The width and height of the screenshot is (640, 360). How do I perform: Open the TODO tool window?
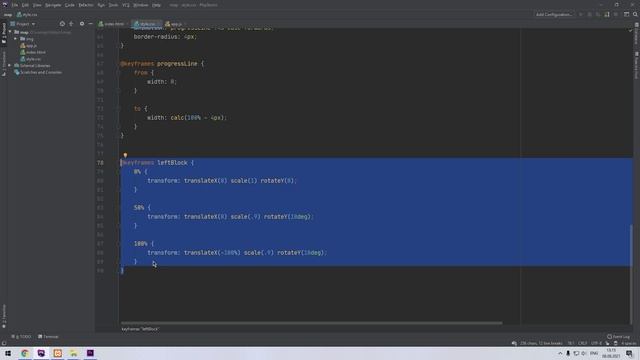21,337
